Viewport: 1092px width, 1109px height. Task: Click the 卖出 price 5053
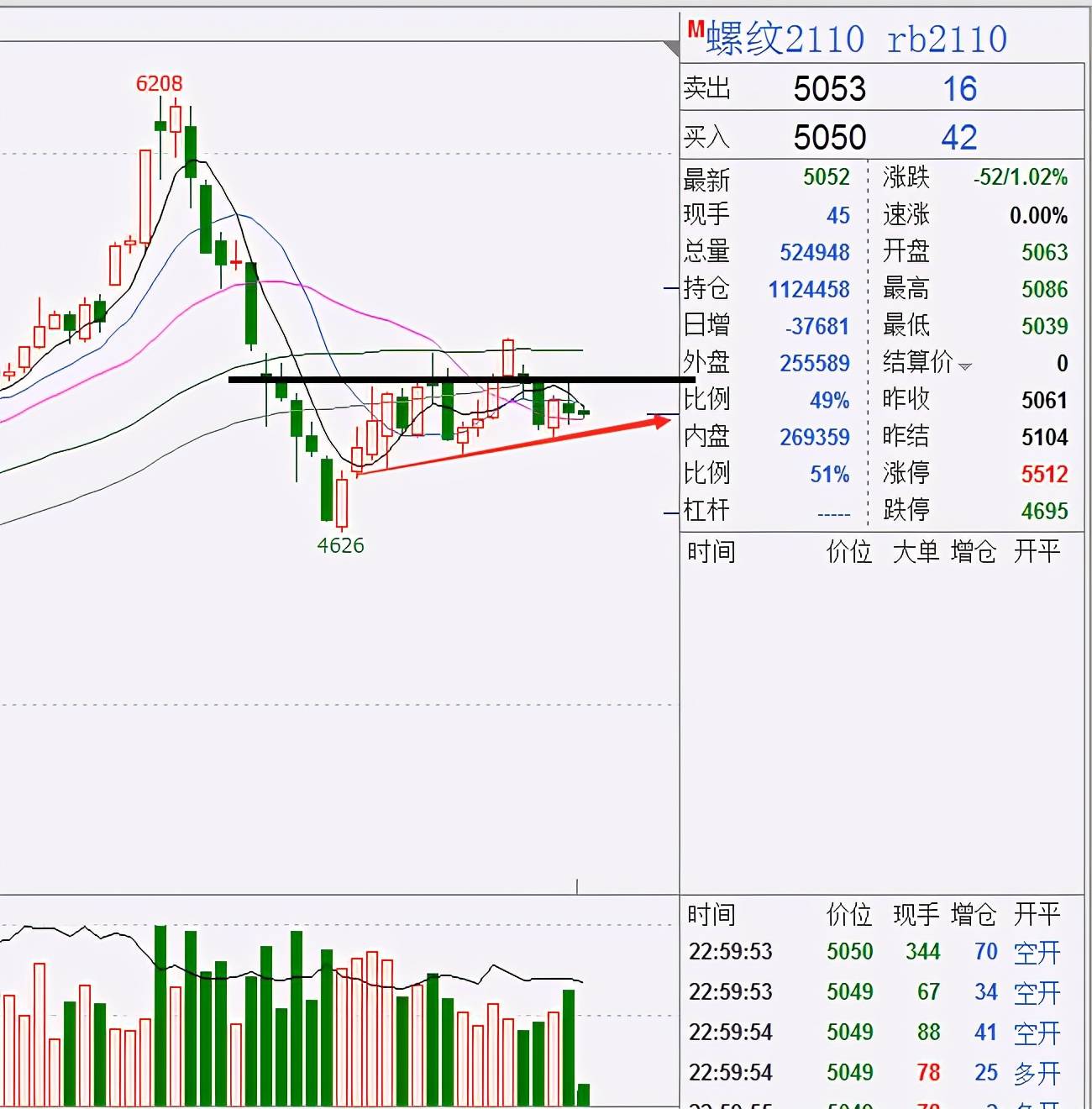pos(829,89)
